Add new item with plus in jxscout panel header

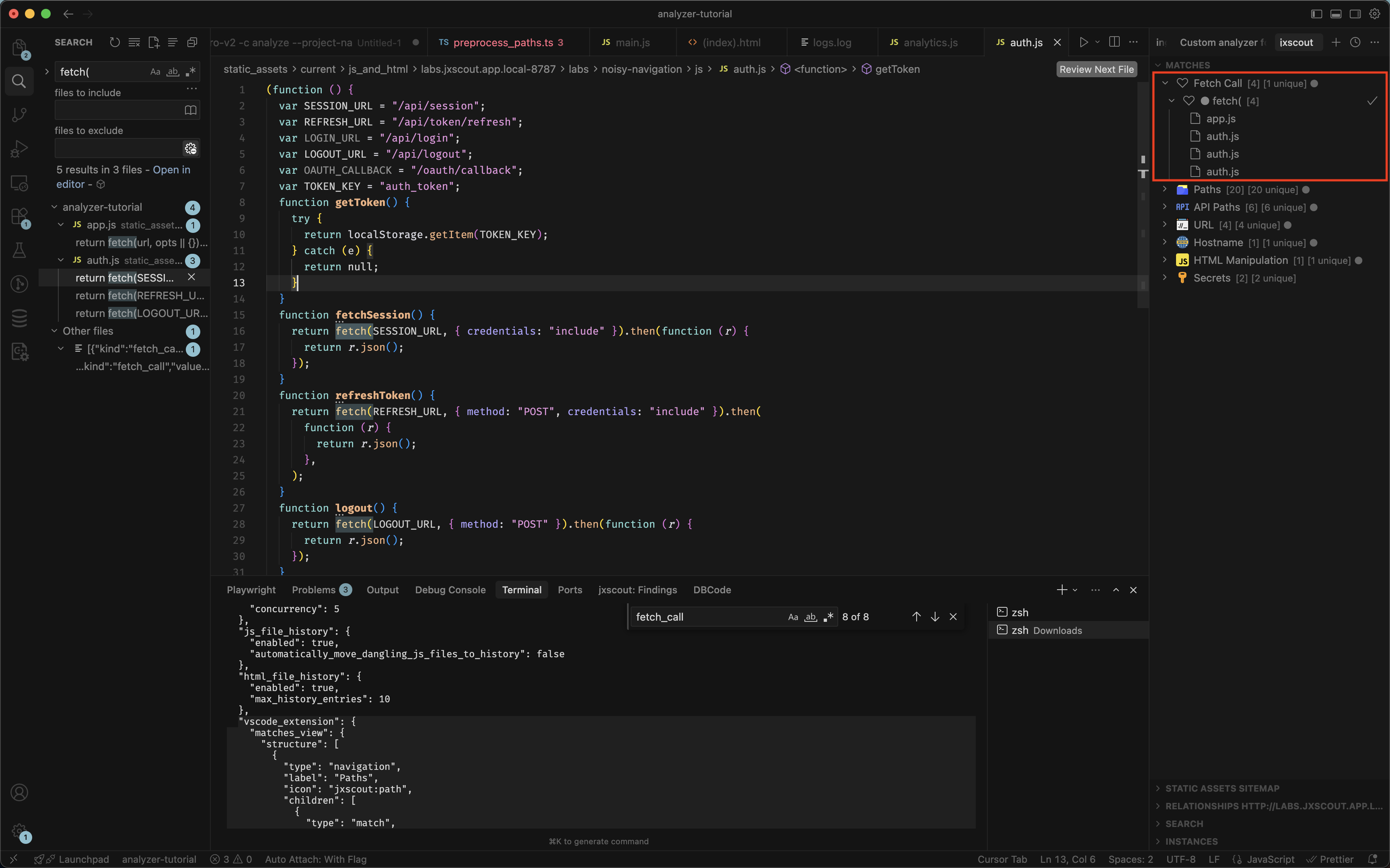point(1336,43)
